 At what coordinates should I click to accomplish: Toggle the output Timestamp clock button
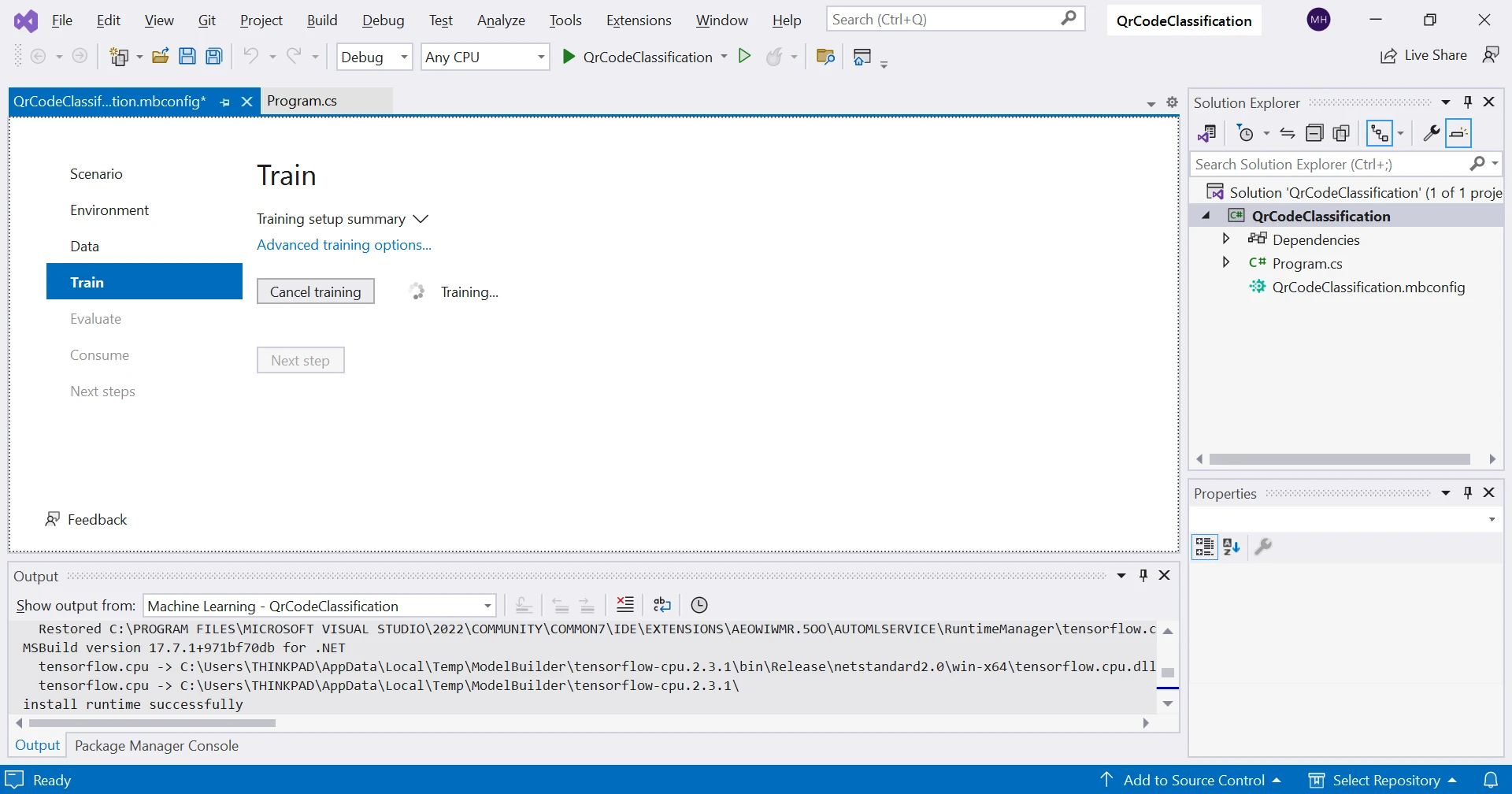699,605
